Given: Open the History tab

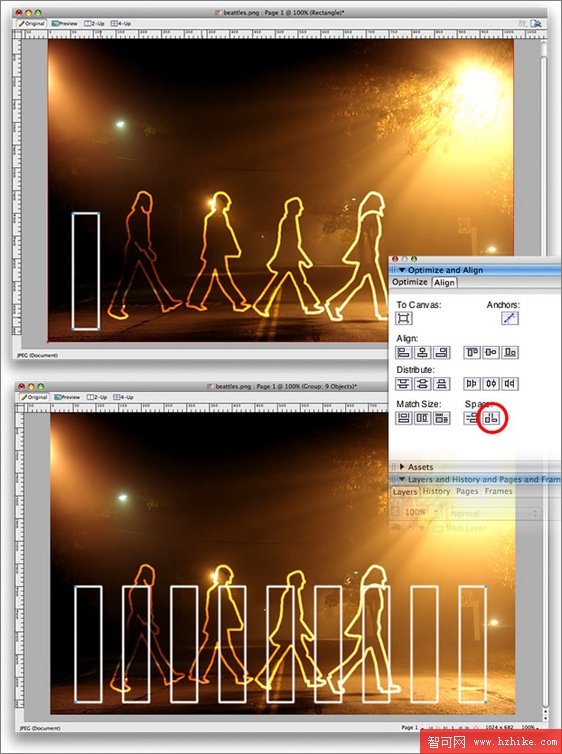Looking at the screenshot, I should point(436,491).
